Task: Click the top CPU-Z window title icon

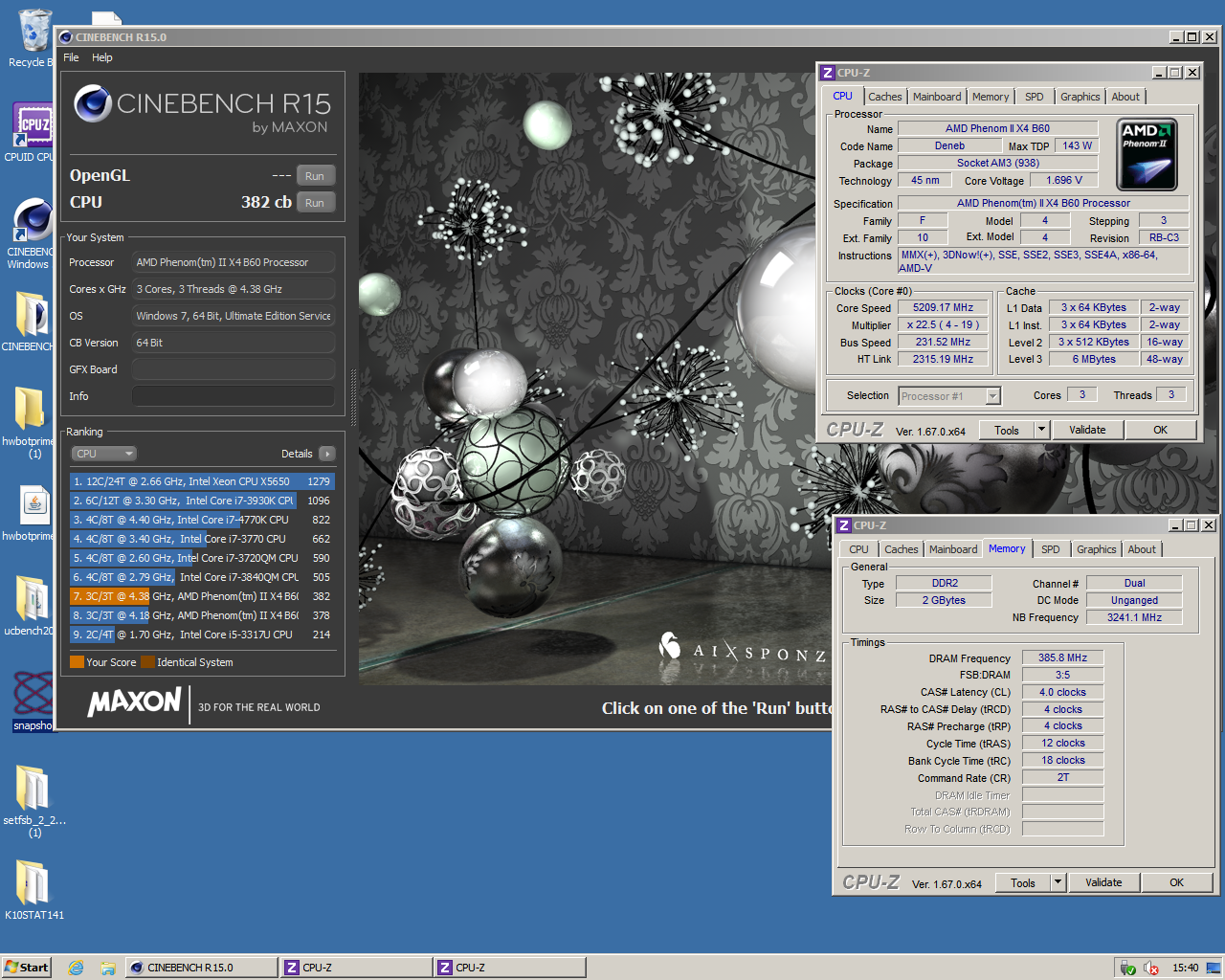Action: (828, 73)
